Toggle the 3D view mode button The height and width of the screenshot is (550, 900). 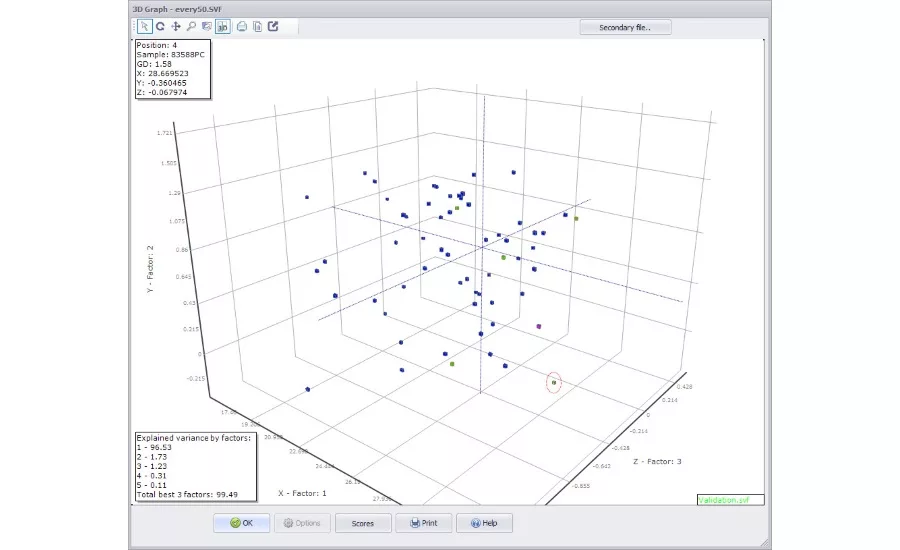click(x=223, y=26)
